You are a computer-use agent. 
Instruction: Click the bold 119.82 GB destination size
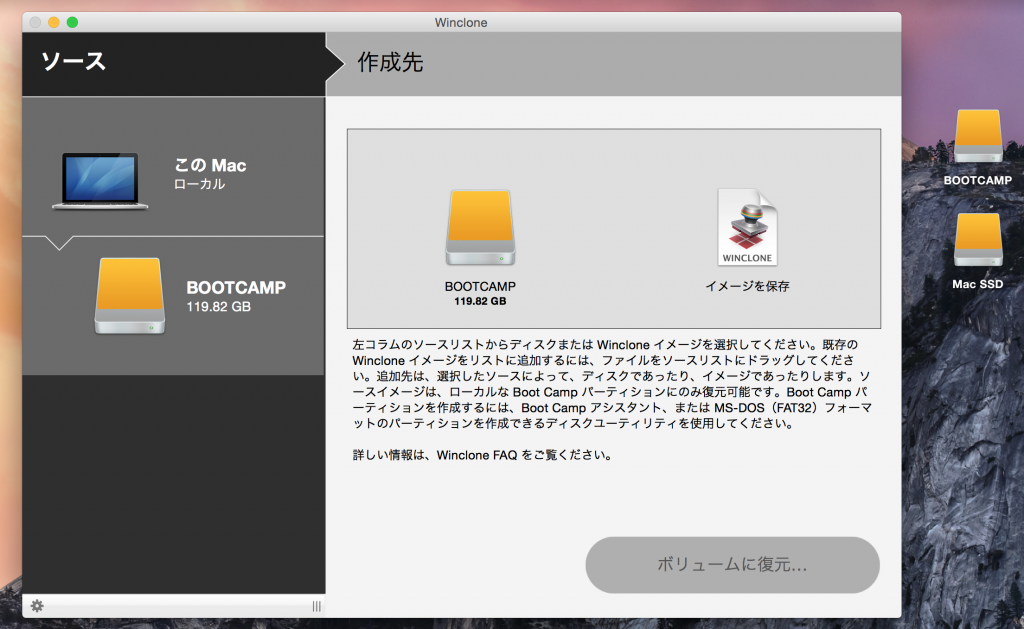[480, 301]
